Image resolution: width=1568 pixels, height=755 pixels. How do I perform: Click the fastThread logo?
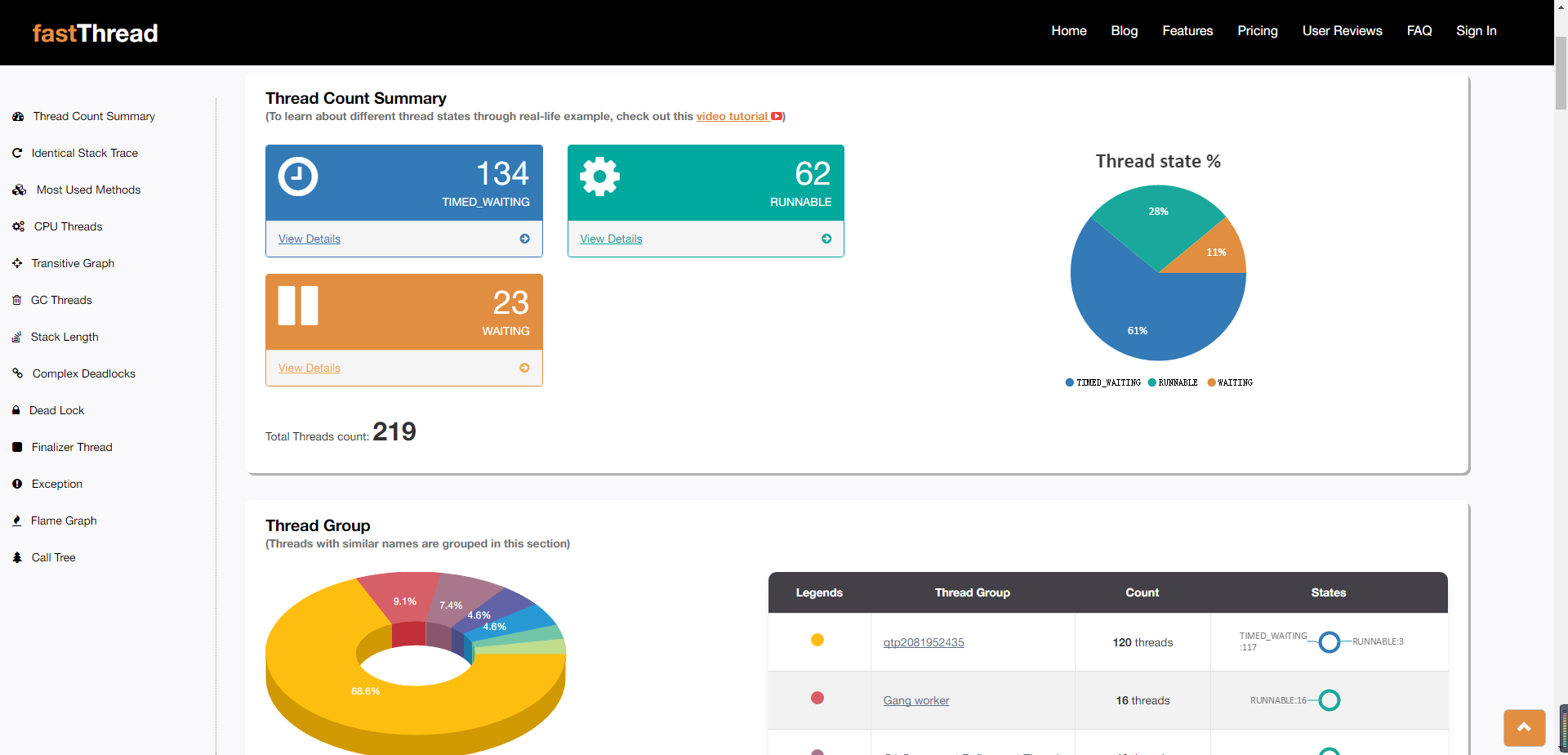[x=95, y=33]
